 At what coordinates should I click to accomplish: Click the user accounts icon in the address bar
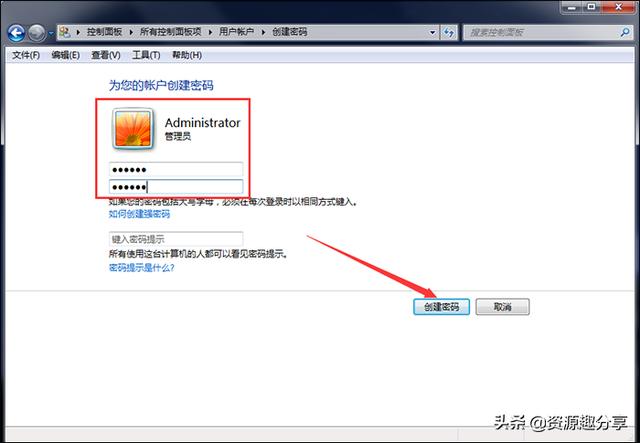(65, 32)
